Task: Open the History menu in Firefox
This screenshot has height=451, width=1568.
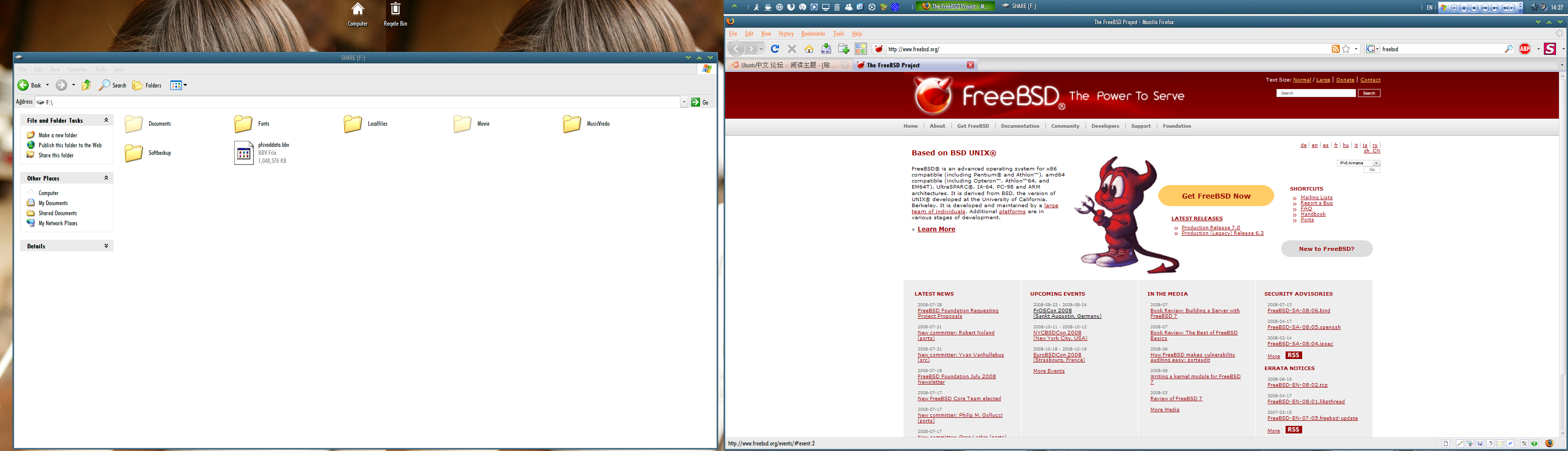Action: point(786,34)
